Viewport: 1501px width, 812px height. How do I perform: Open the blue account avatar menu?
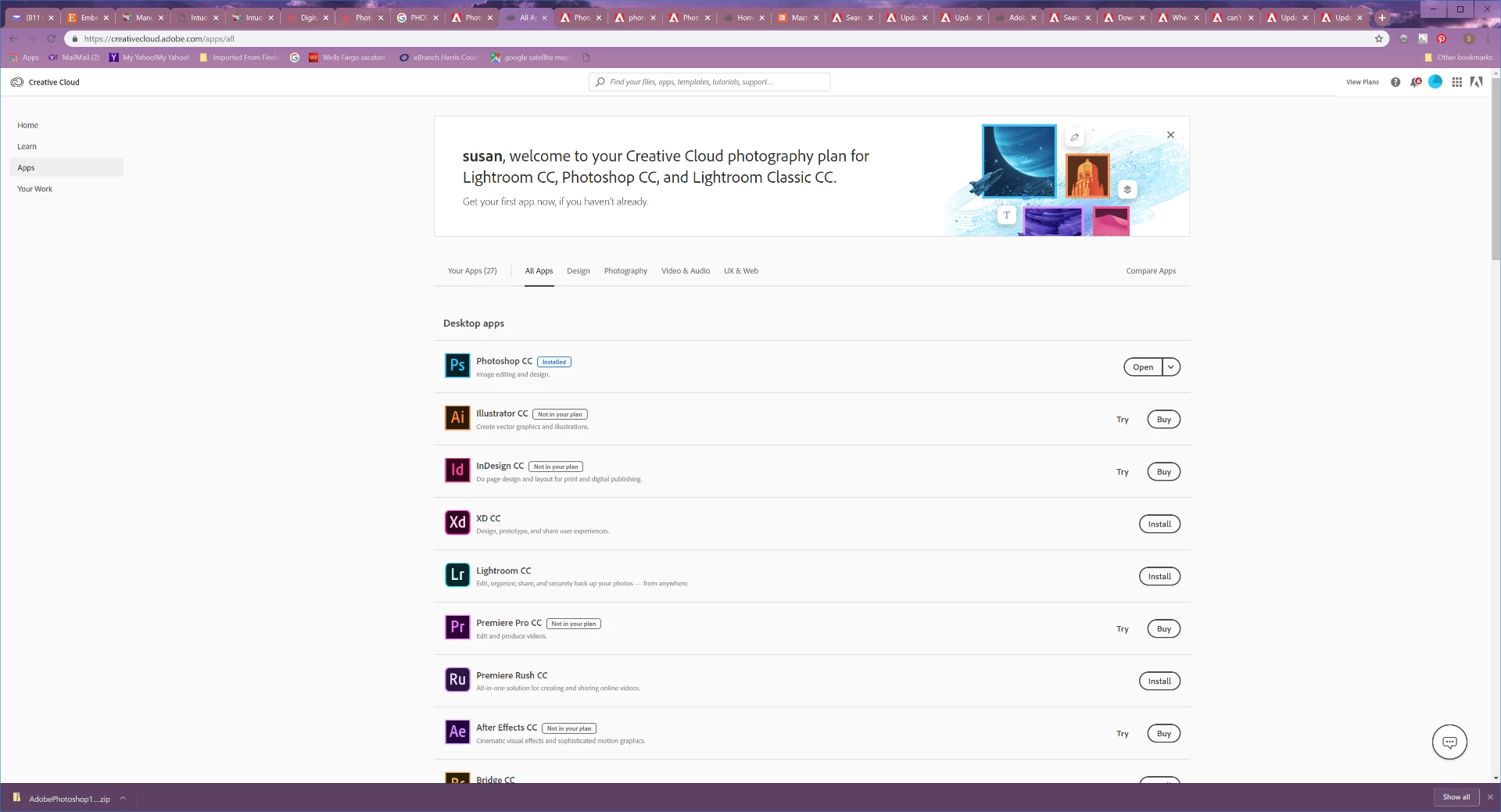point(1435,81)
